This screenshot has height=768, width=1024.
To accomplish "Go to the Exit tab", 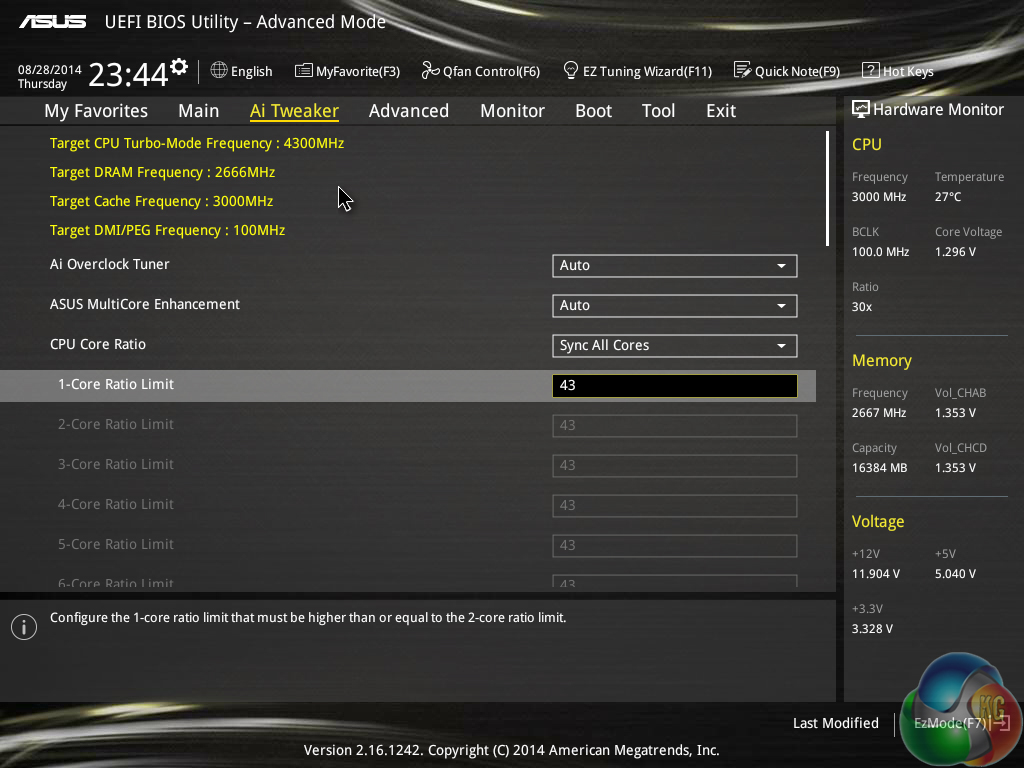I will (721, 111).
